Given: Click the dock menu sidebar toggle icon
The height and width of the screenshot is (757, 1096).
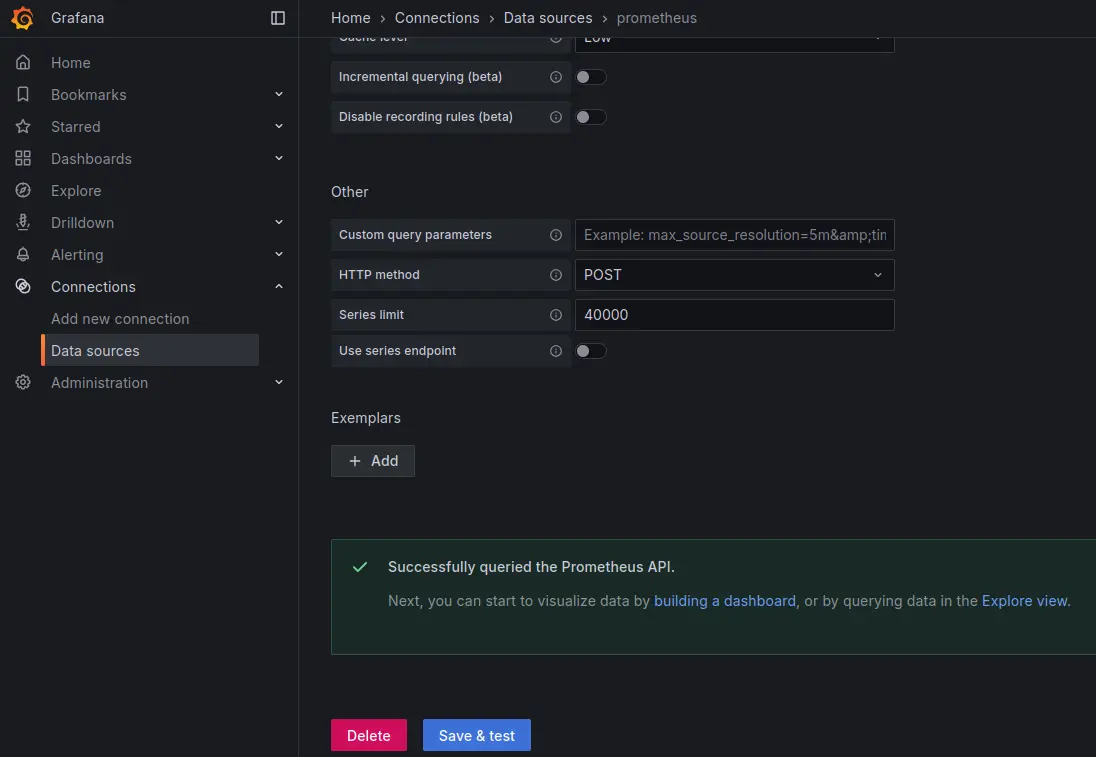Looking at the screenshot, I should coord(278,18).
